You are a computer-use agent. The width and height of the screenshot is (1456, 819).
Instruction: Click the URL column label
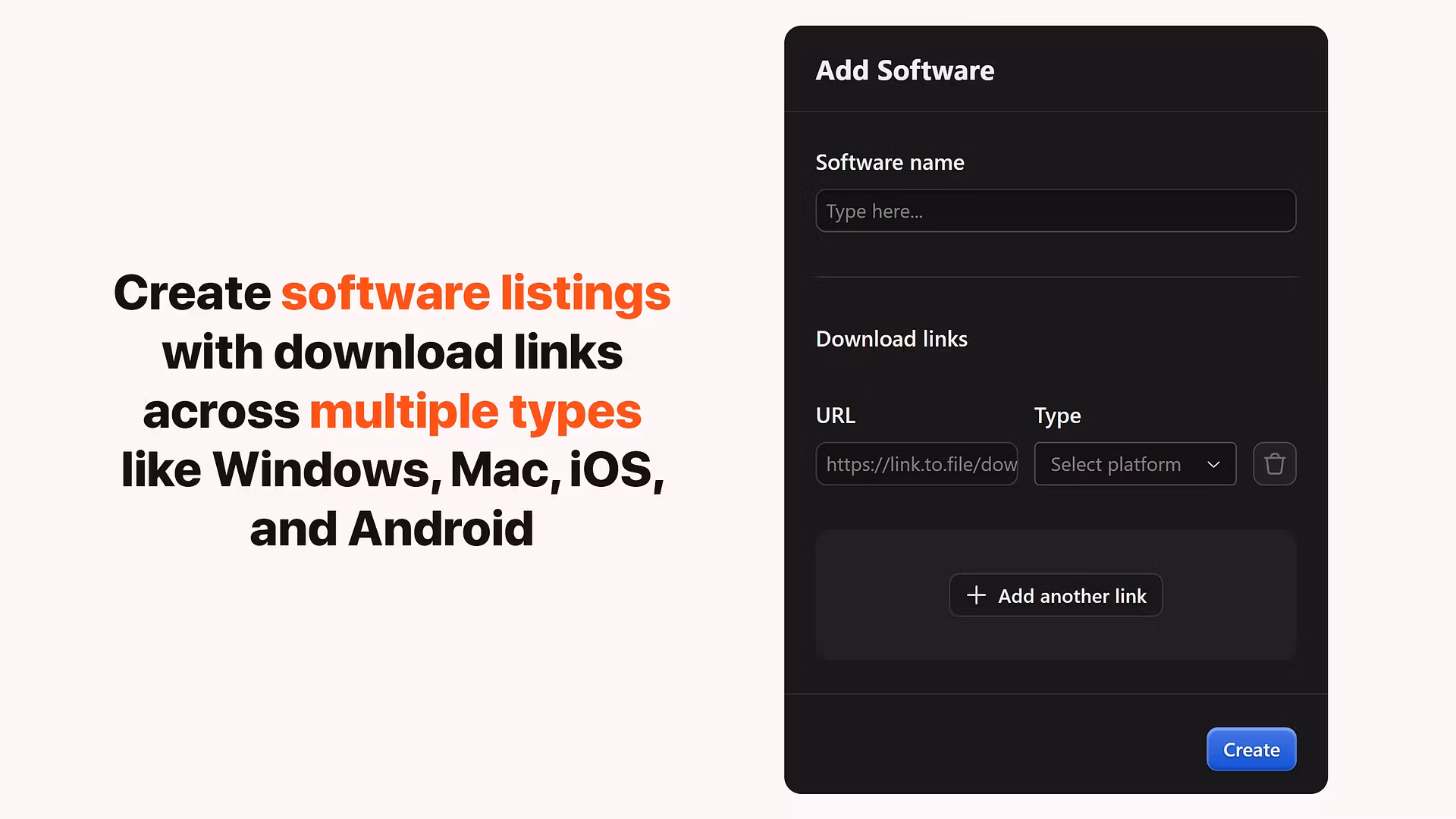click(835, 416)
